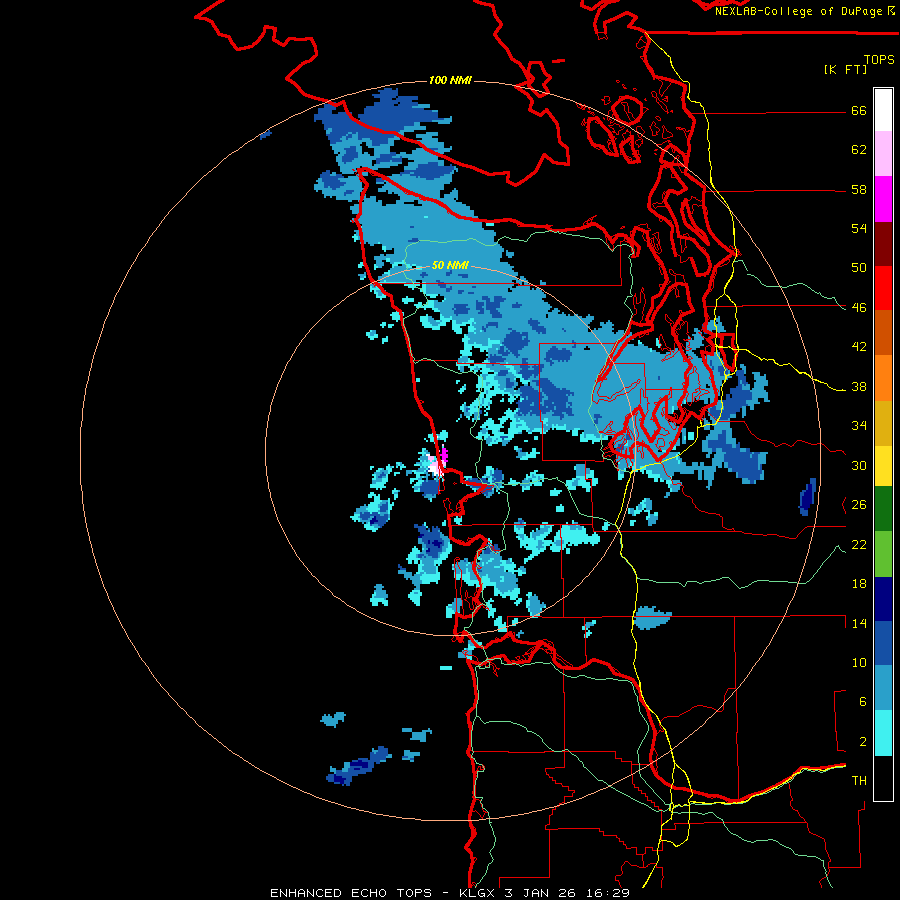This screenshot has width=900, height=900.
Task: Click the '50 NMI' range ring label
Action: tap(450, 265)
